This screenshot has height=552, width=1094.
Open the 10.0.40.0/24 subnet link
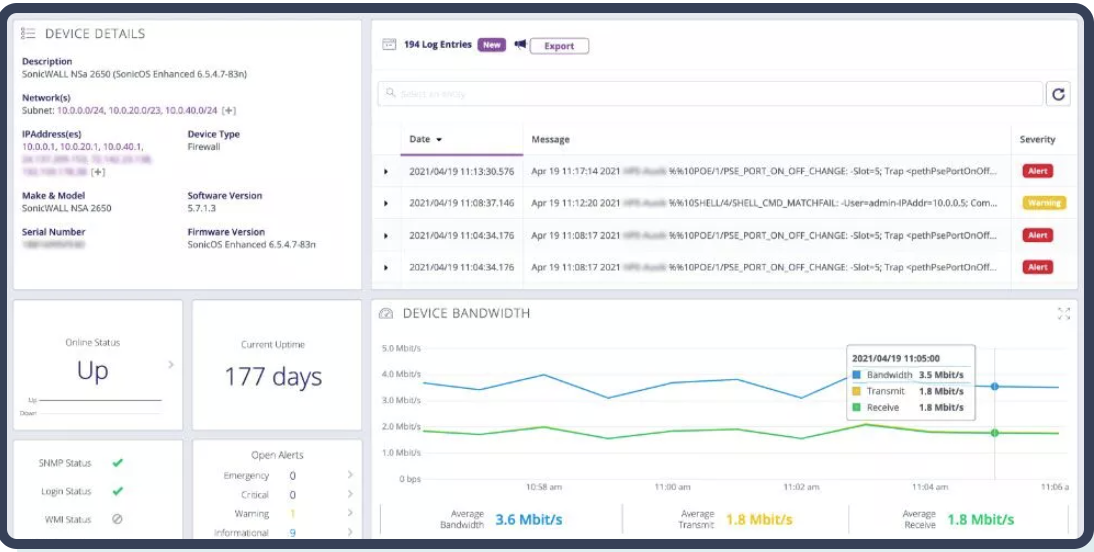click(191, 110)
